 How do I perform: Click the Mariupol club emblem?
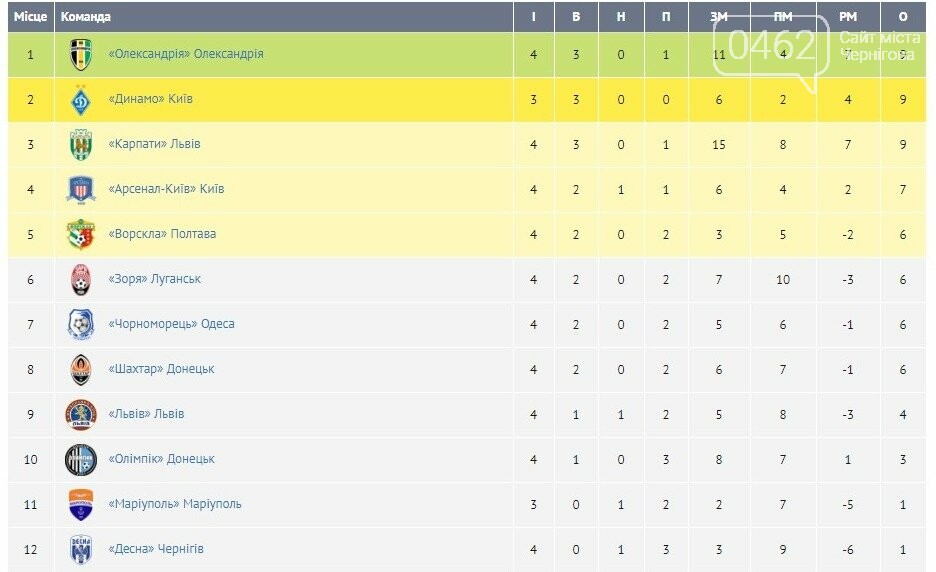(81, 505)
